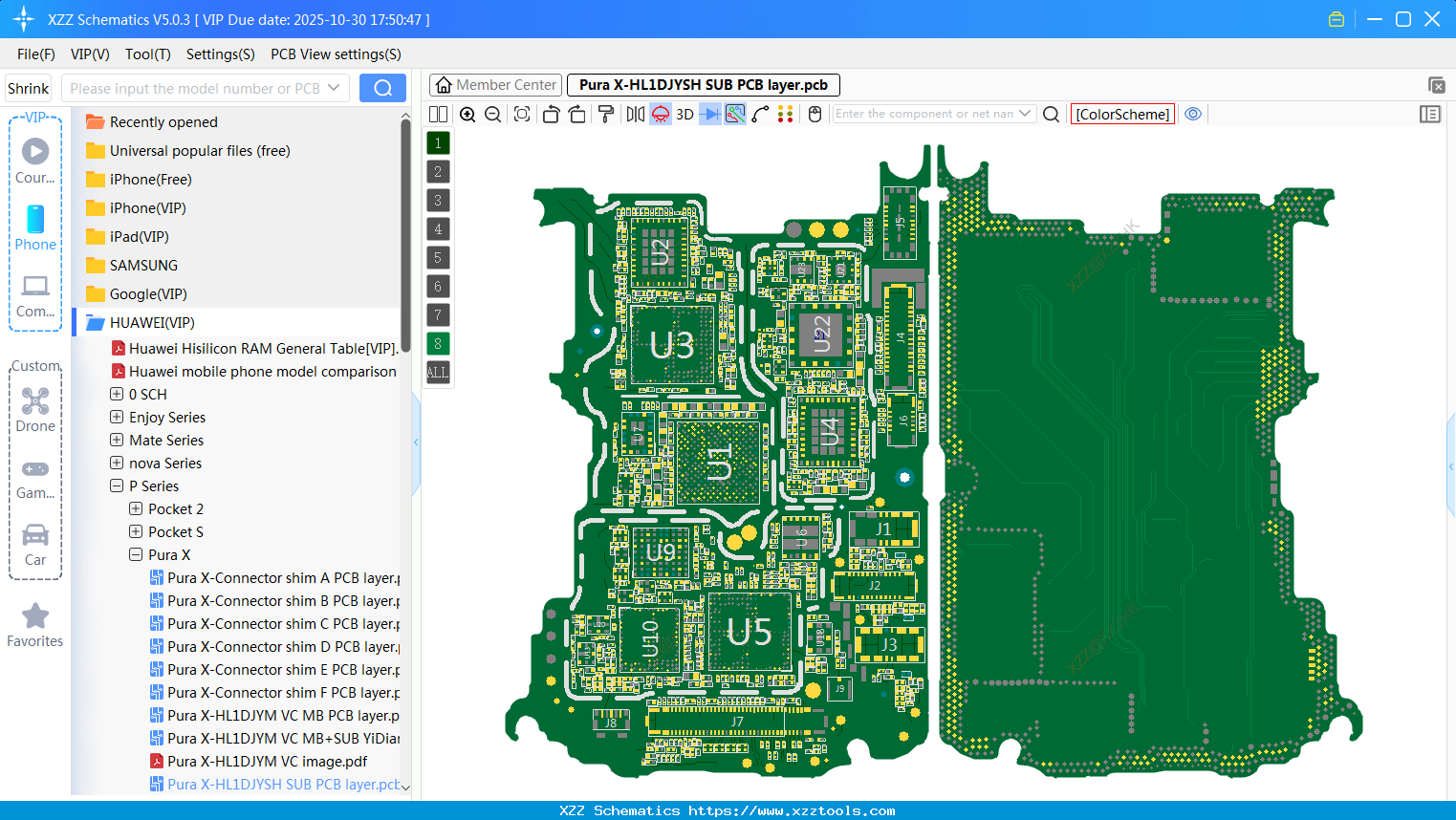The height and width of the screenshot is (820, 1456).
Task: Toggle the right side panel icon
Action: point(1430,114)
